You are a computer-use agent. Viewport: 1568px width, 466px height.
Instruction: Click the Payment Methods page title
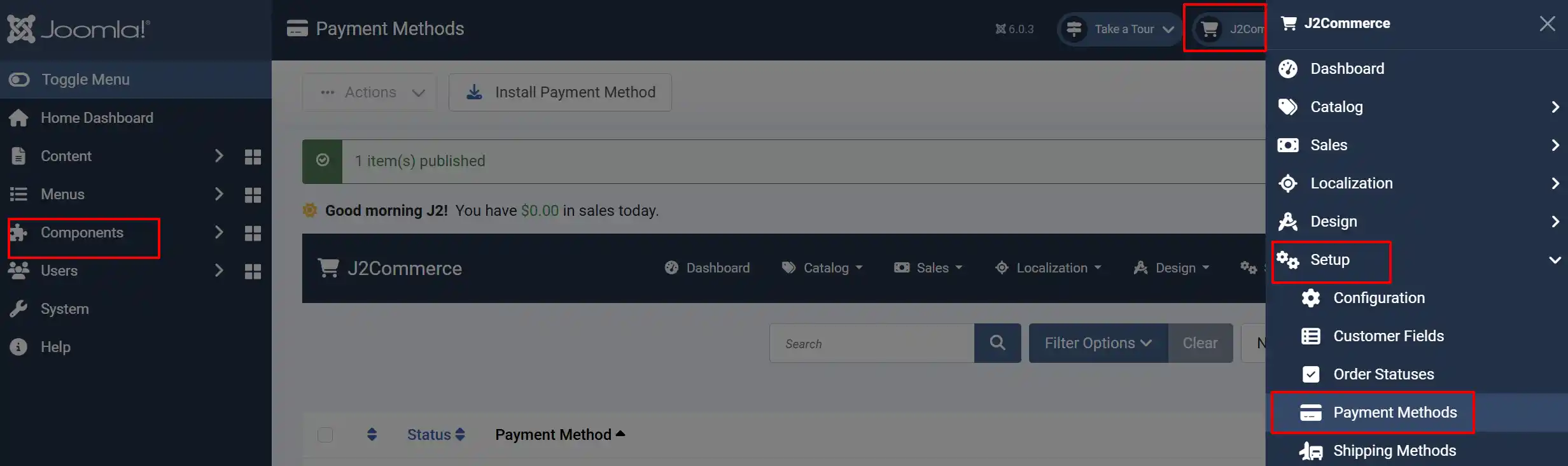click(390, 29)
